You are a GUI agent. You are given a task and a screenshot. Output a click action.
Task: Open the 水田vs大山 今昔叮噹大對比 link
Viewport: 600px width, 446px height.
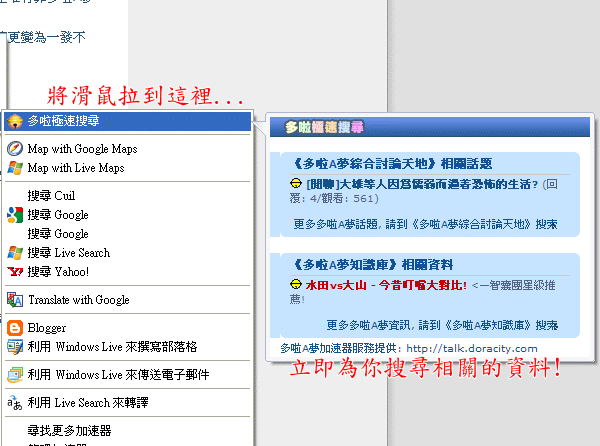[386, 285]
